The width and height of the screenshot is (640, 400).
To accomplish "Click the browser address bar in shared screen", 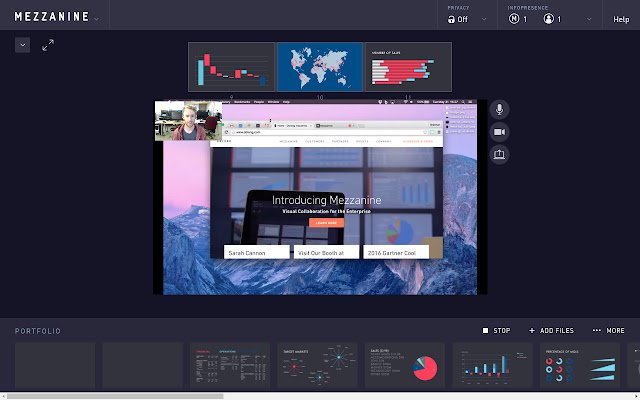I will tap(329, 132).
